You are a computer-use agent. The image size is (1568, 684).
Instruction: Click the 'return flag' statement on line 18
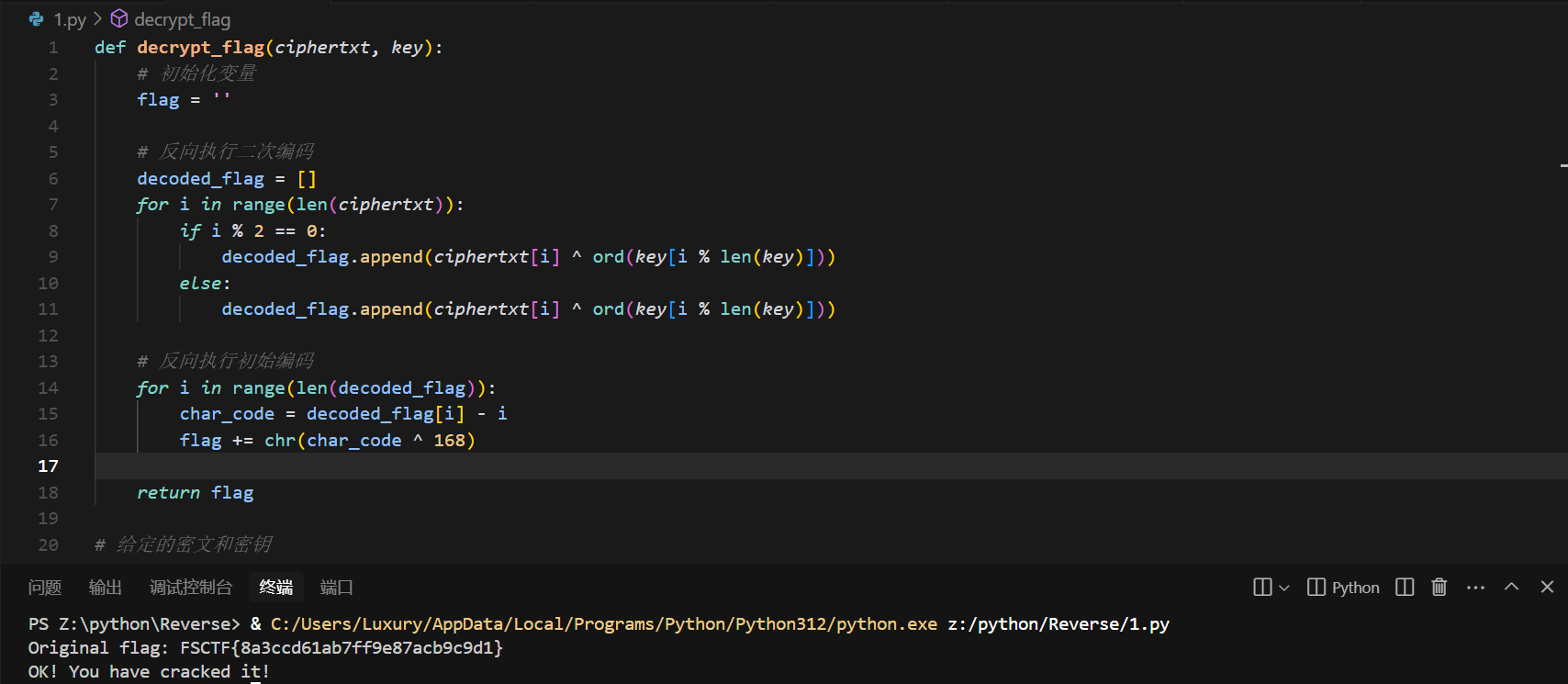click(196, 493)
